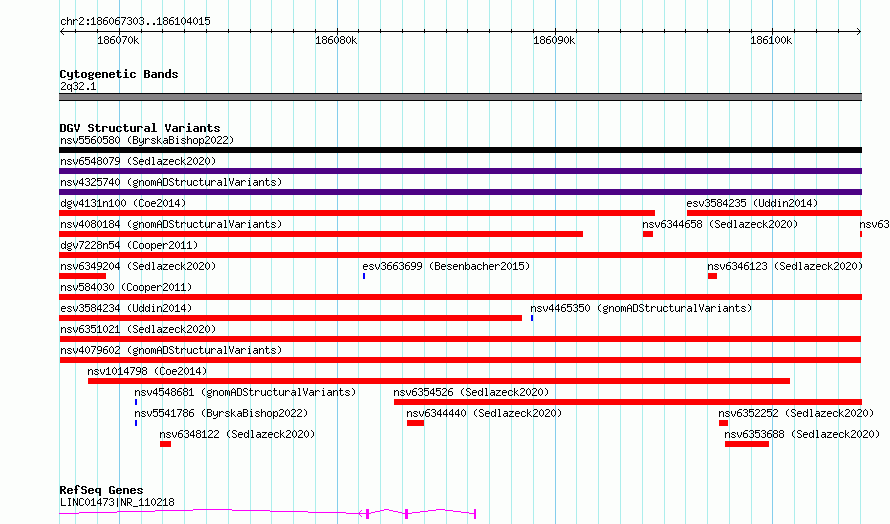Open nsv6354526 (Sedlazeck2020) red bar
The height and width of the screenshot is (524, 890).
coord(628,402)
